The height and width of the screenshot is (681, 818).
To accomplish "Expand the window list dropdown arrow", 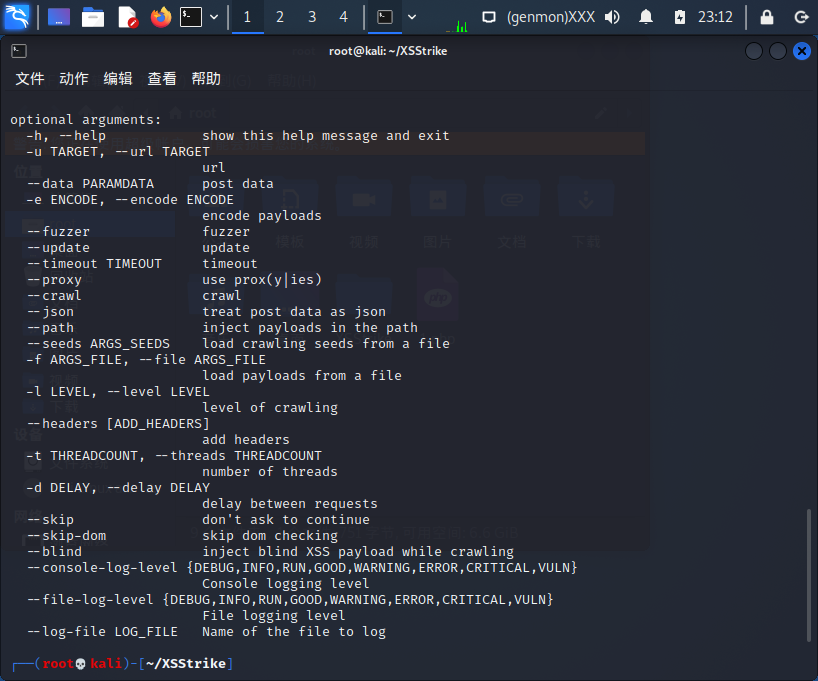I will click(412, 17).
